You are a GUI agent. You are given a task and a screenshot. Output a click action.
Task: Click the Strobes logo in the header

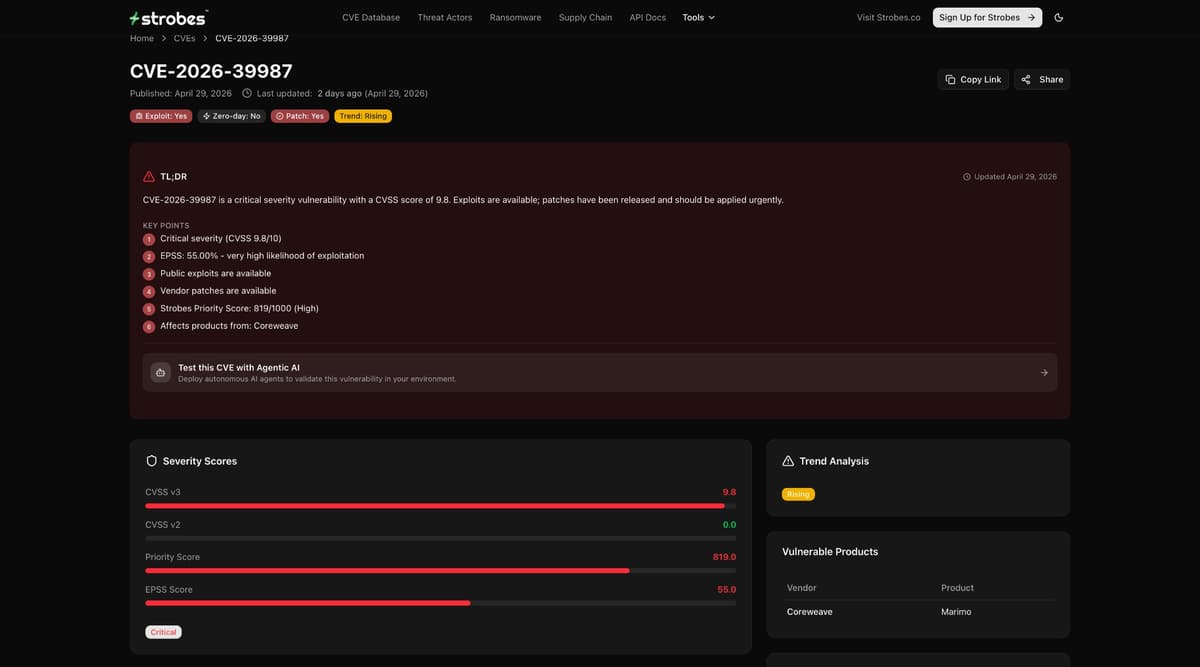(x=168, y=18)
